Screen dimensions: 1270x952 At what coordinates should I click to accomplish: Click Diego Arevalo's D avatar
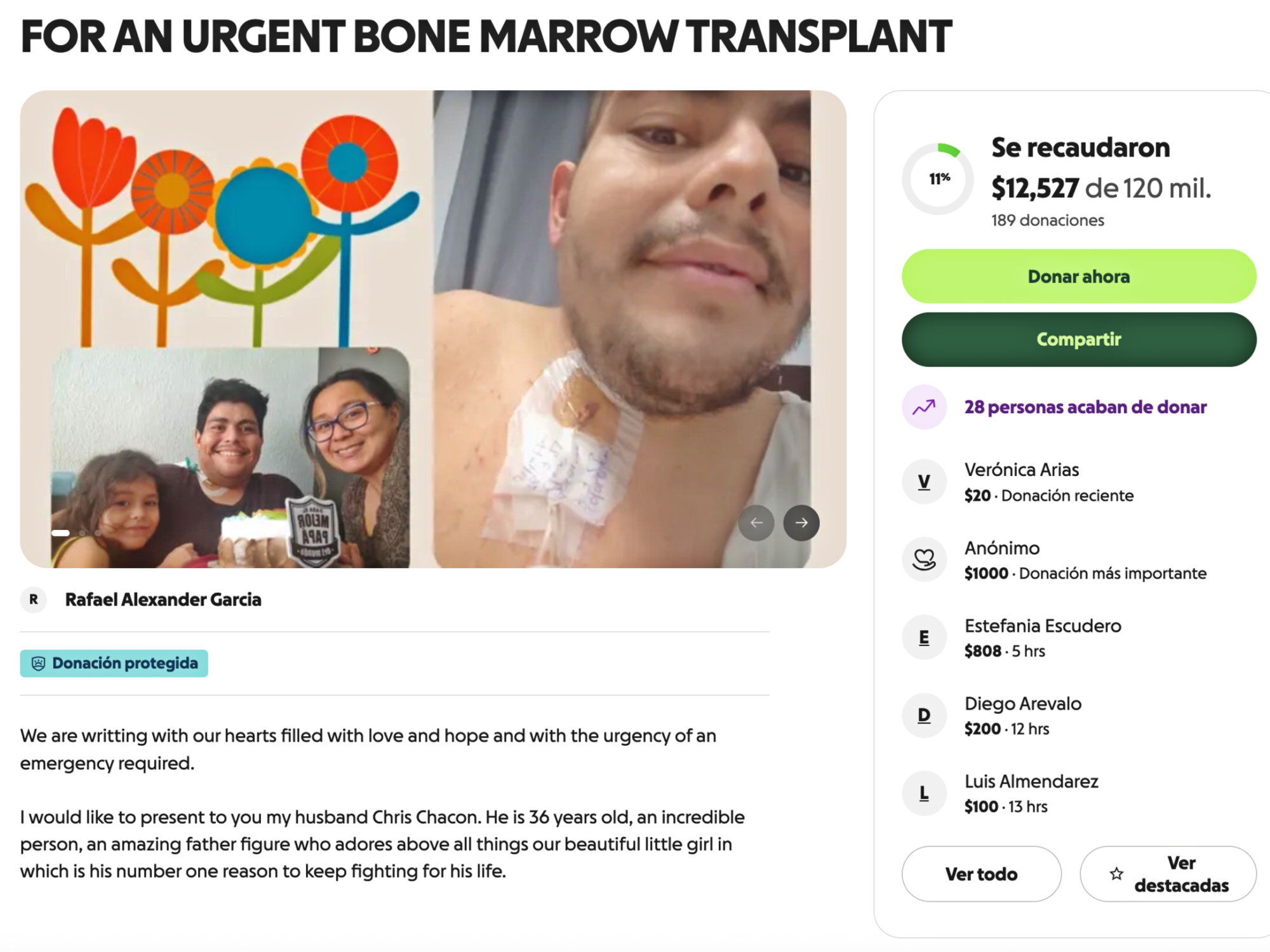pyautogui.click(x=924, y=715)
